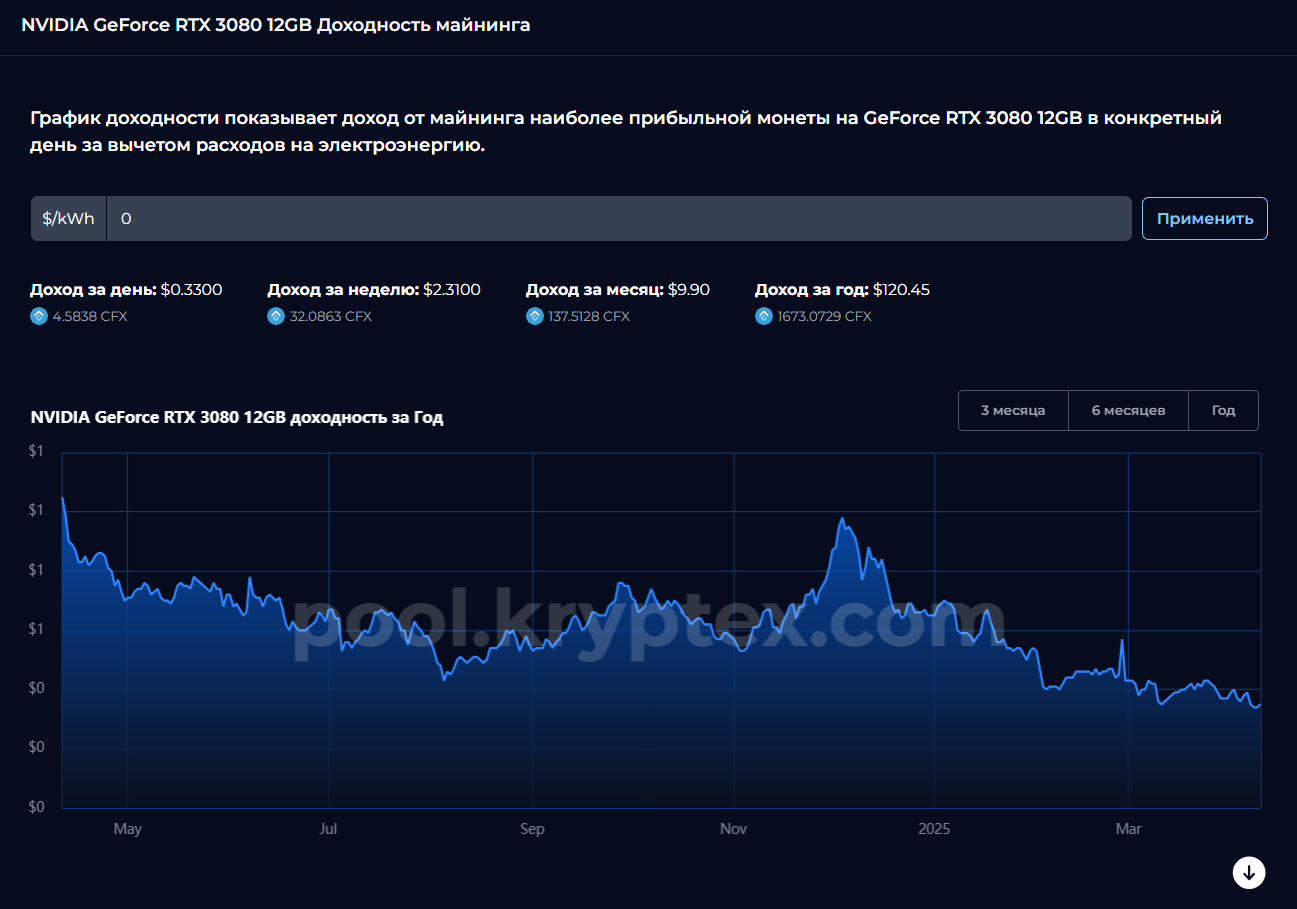1297x909 pixels.
Task: Click the $/kWh label prefix
Action: (x=68, y=218)
